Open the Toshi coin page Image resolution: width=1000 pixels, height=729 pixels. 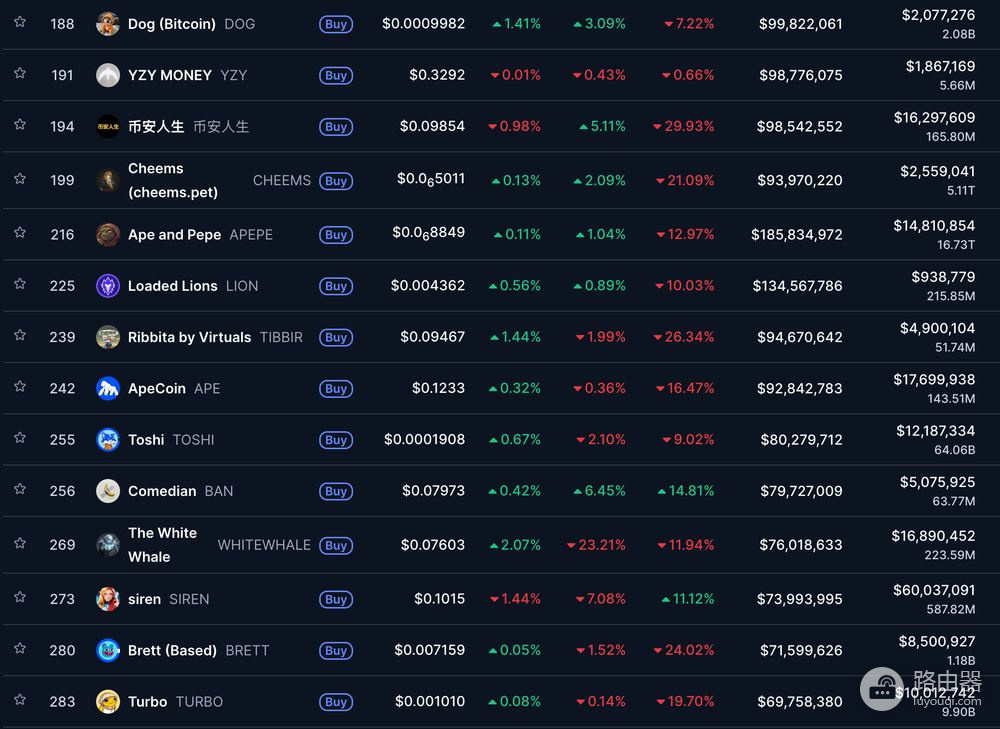[x=146, y=439]
